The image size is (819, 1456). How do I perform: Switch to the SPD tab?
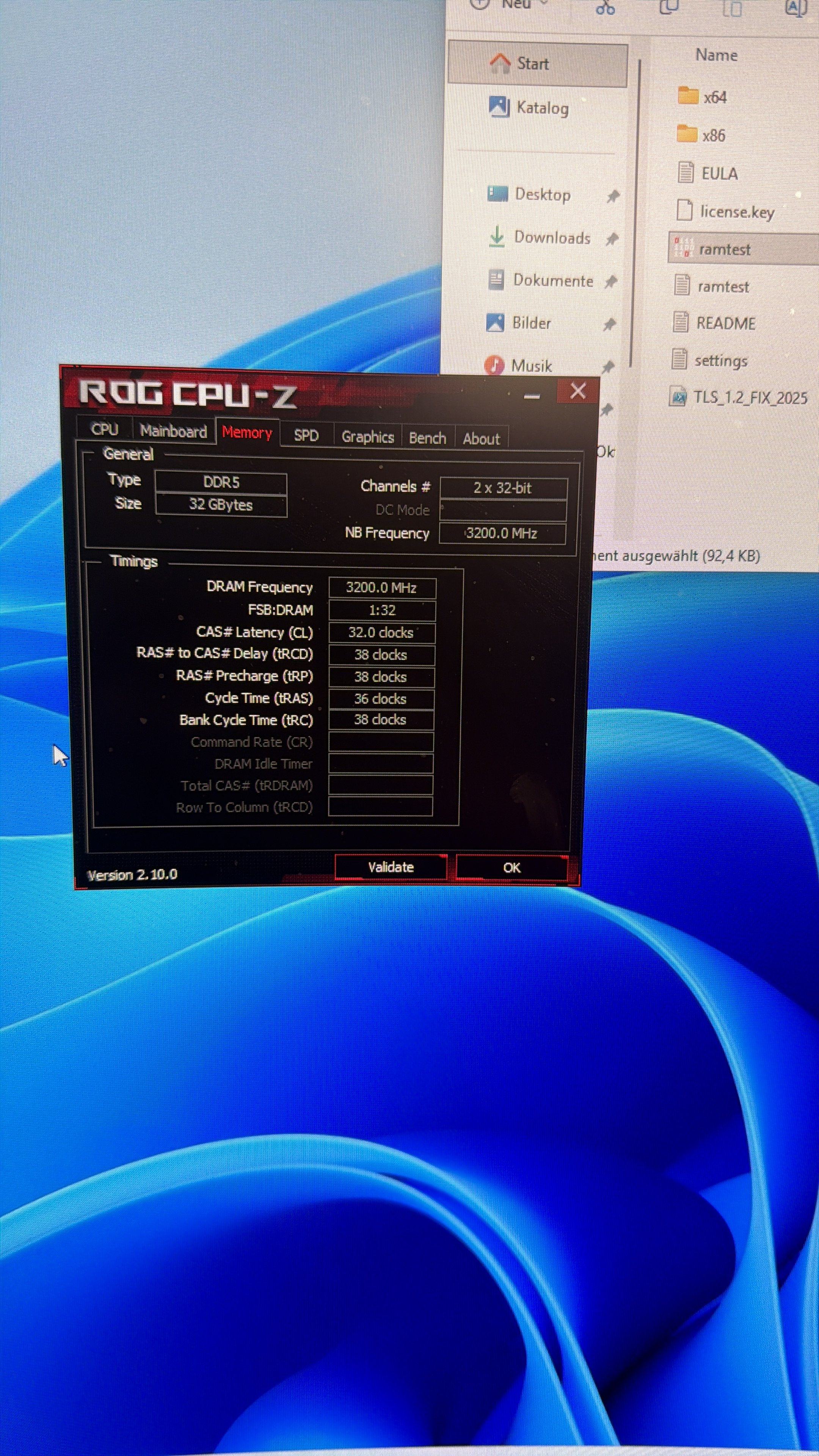[306, 435]
